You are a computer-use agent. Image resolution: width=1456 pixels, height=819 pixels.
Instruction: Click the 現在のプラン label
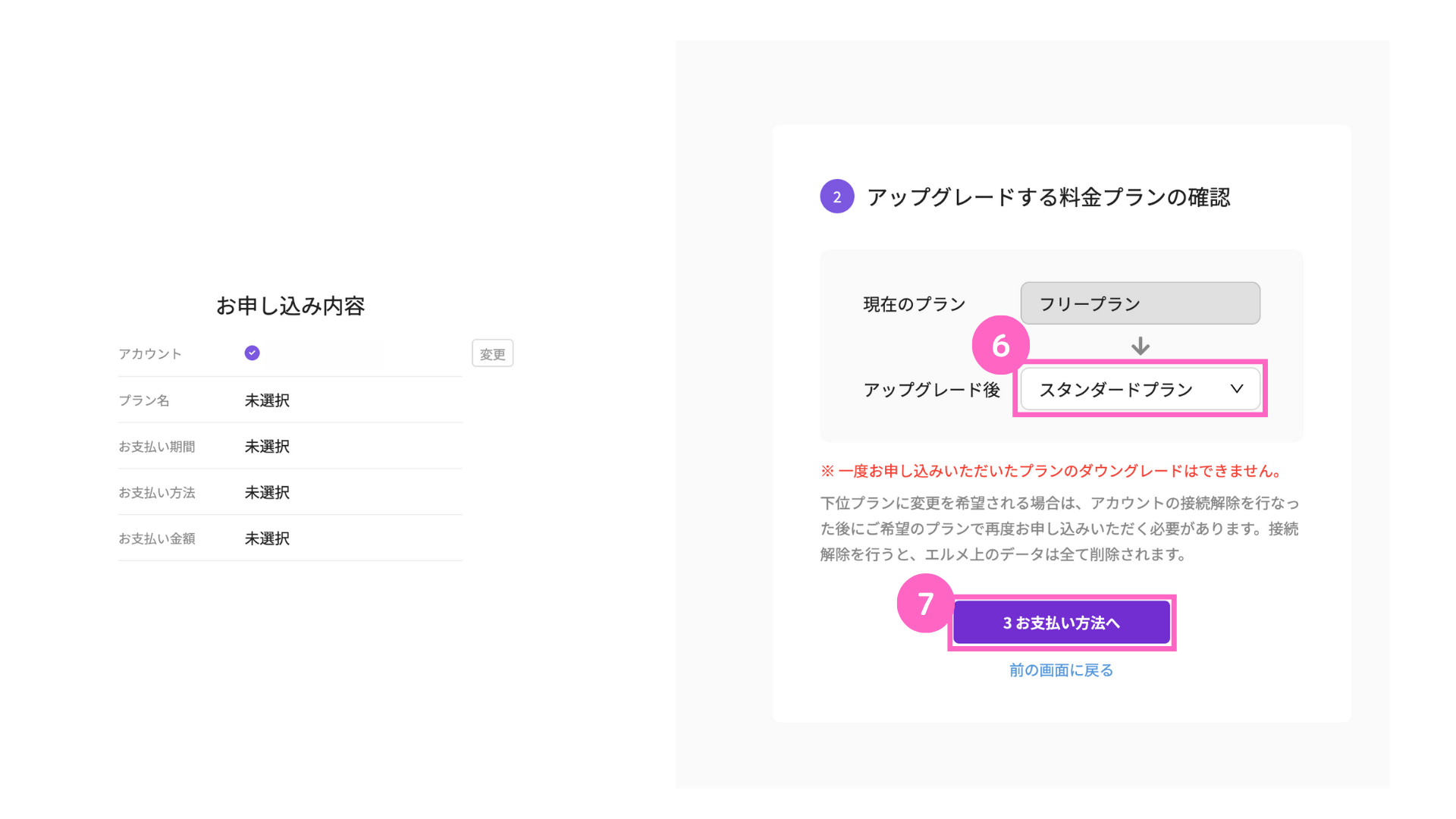pos(914,304)
